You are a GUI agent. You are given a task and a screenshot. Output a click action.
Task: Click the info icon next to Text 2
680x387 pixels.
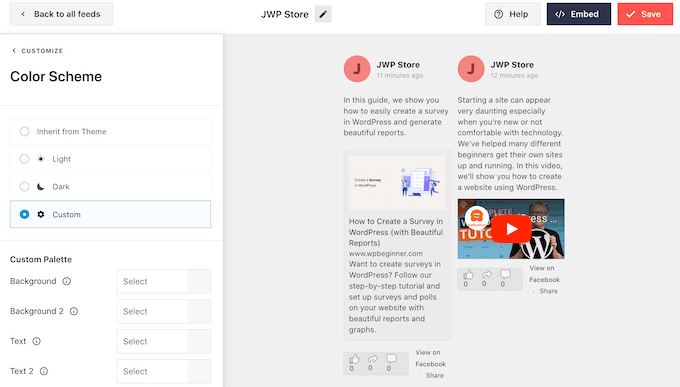(x=44, y=371)
